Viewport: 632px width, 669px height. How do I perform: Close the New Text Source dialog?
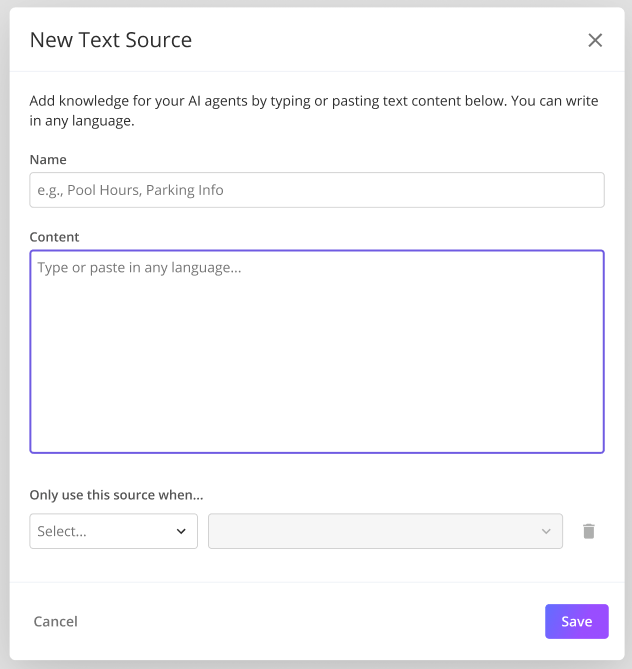point(595,40)
